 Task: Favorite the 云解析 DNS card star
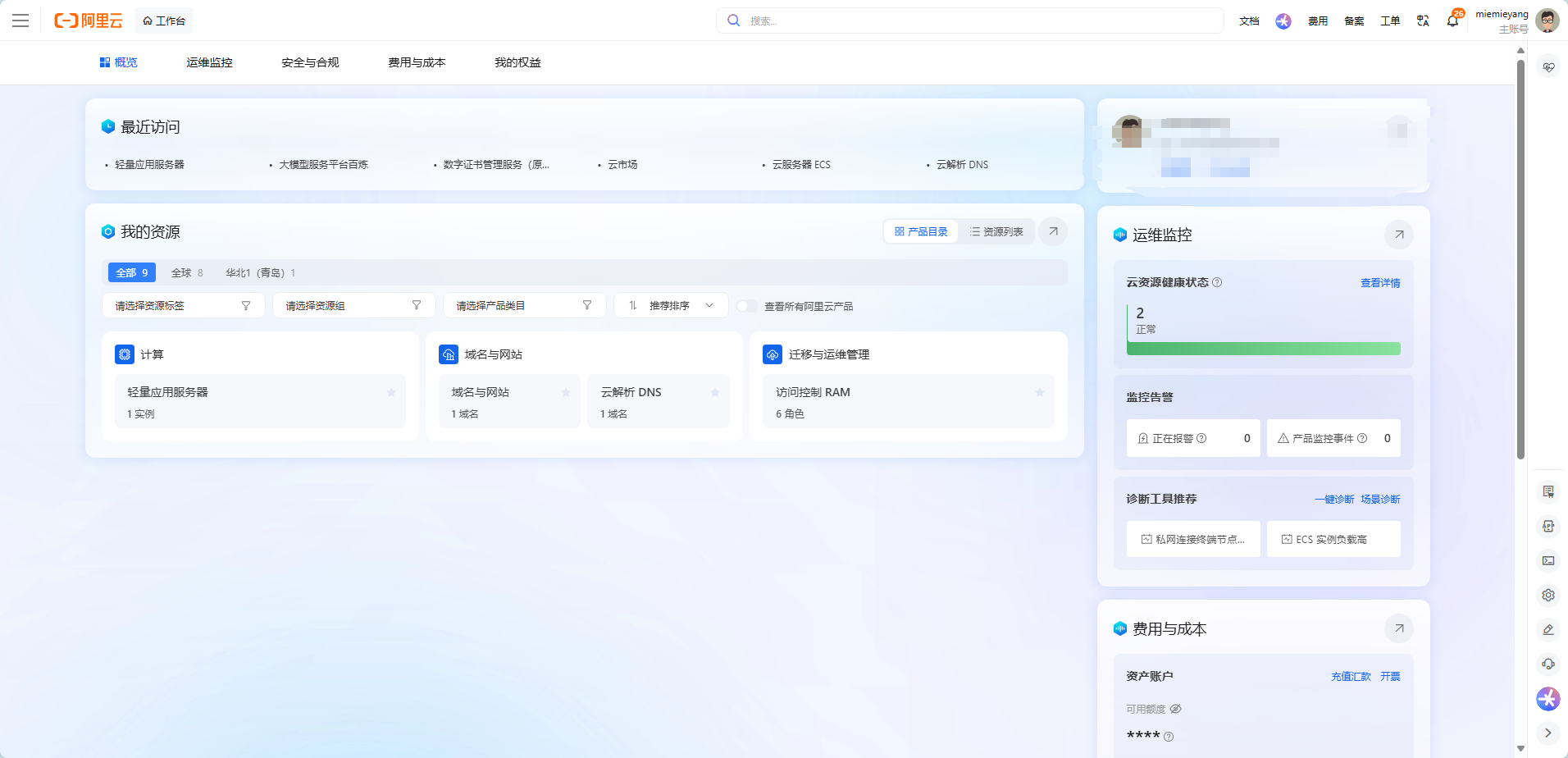point(714,392)
